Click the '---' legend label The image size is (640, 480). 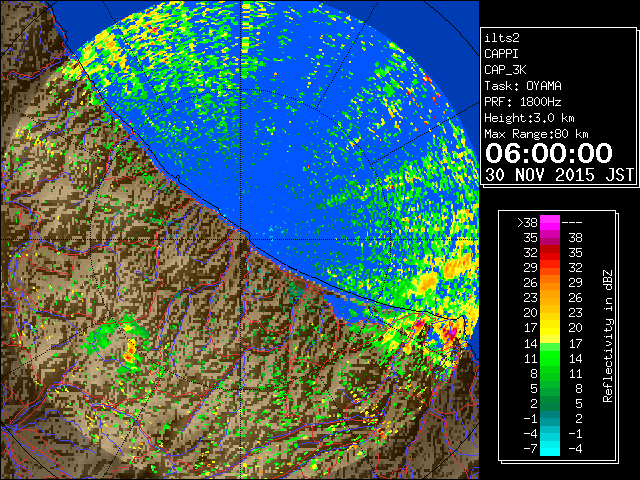pos(572,223)
